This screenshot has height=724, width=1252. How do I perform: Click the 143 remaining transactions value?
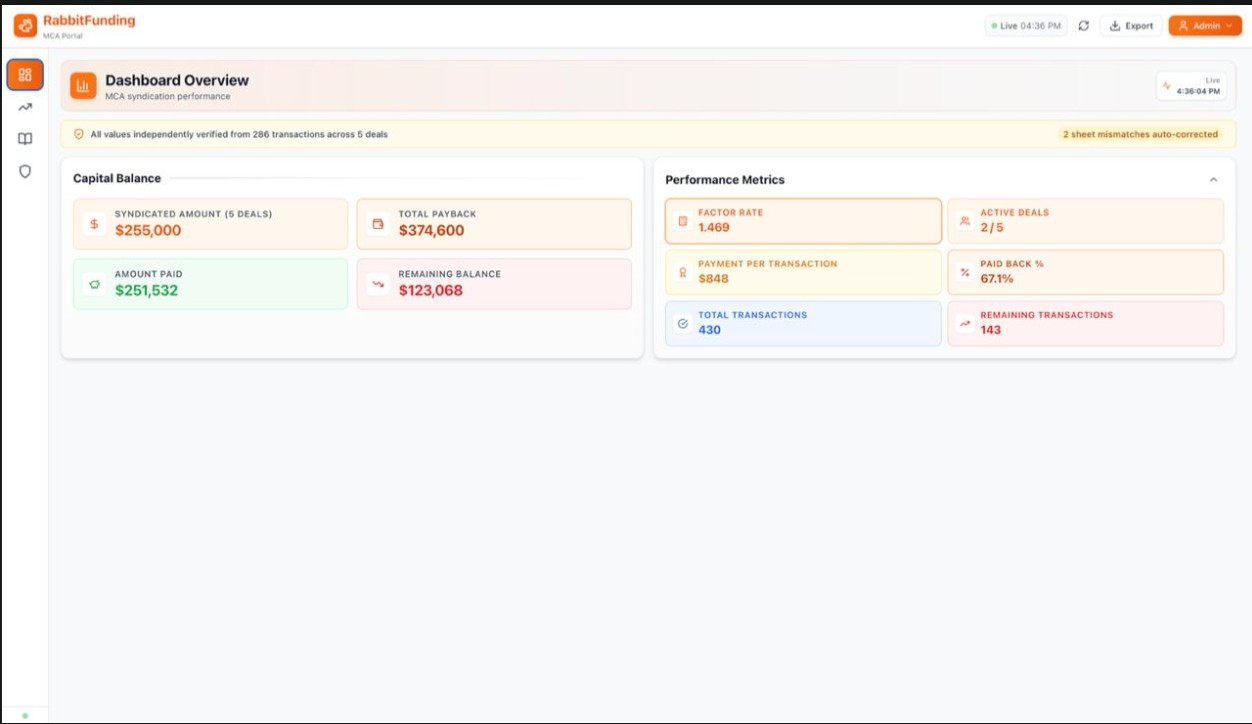[990, 330]
